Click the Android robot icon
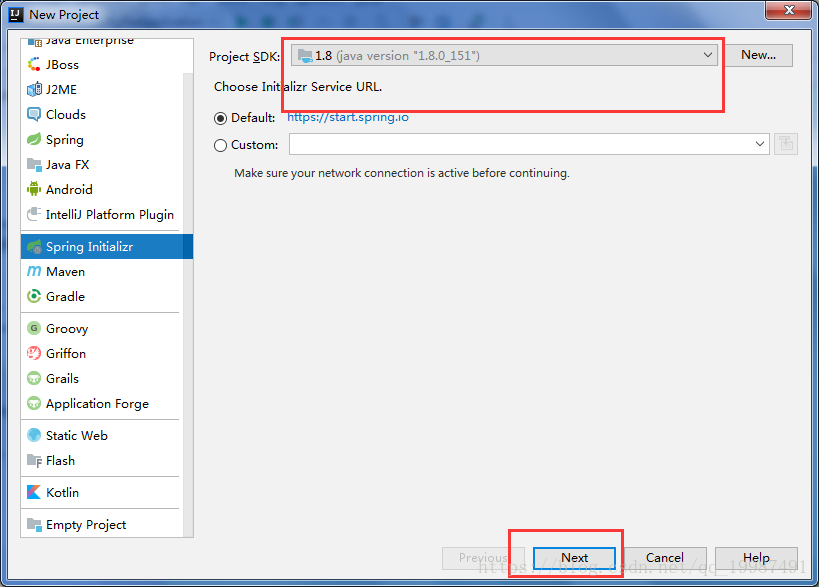Screen dimensions: 819x587 [x=34, y=189]
